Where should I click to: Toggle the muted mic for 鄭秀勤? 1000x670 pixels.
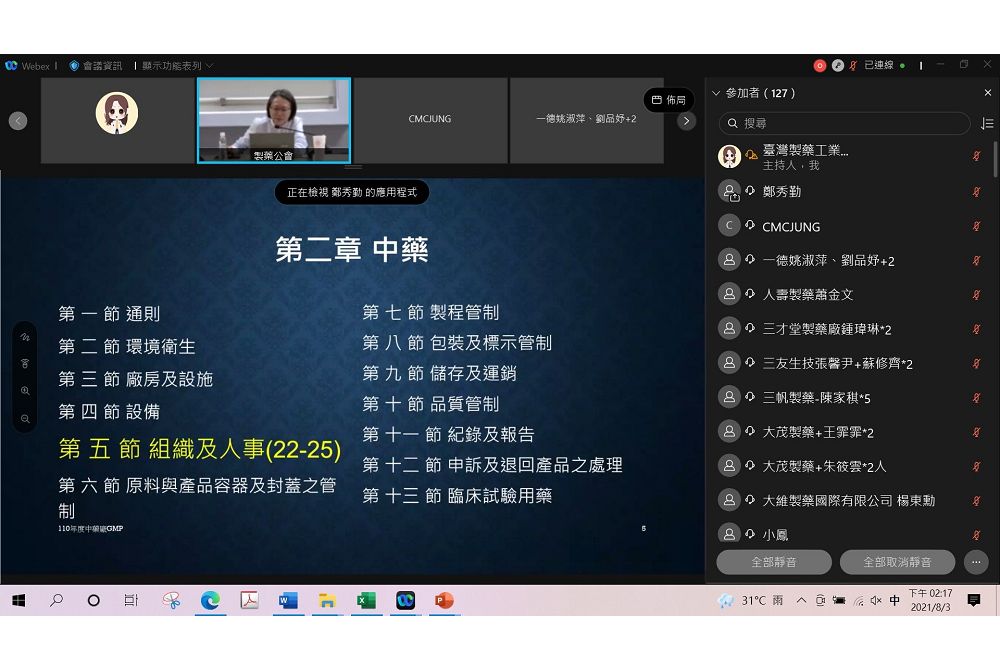[976, 192]
